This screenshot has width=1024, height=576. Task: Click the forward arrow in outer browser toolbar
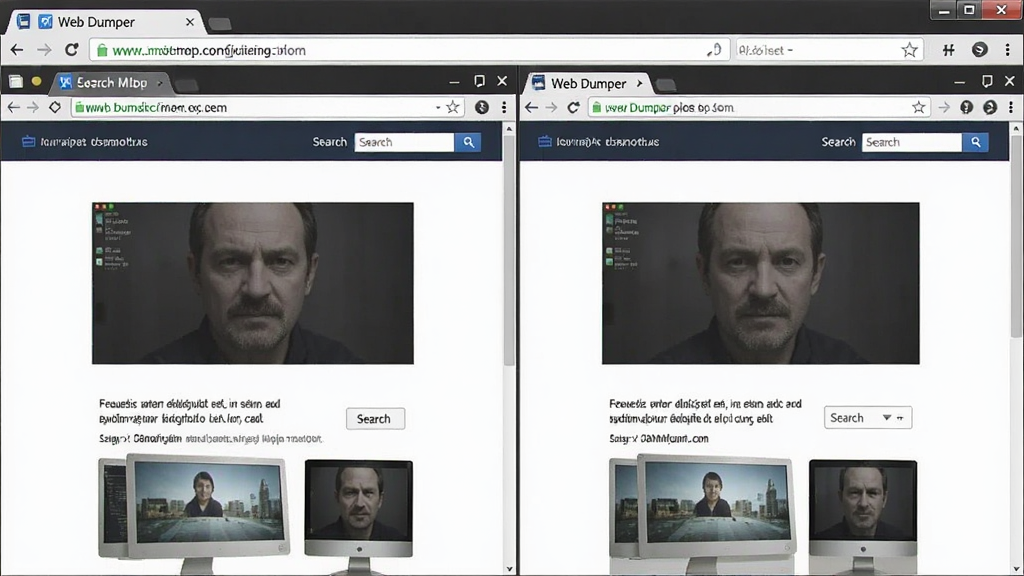[x=44, y=50]
